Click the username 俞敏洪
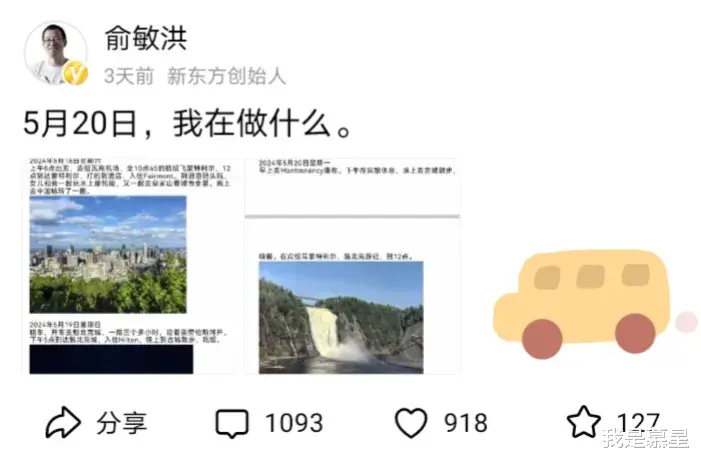 click(x=146, y=38)
